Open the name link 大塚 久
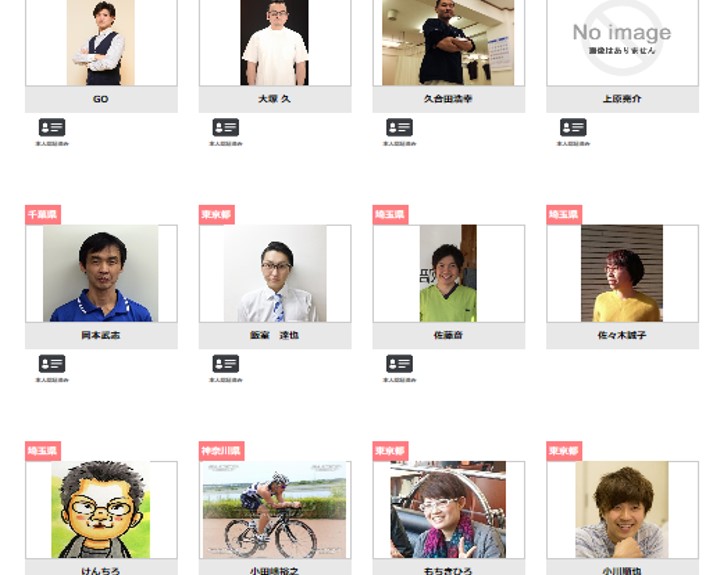 click(274, 99)
